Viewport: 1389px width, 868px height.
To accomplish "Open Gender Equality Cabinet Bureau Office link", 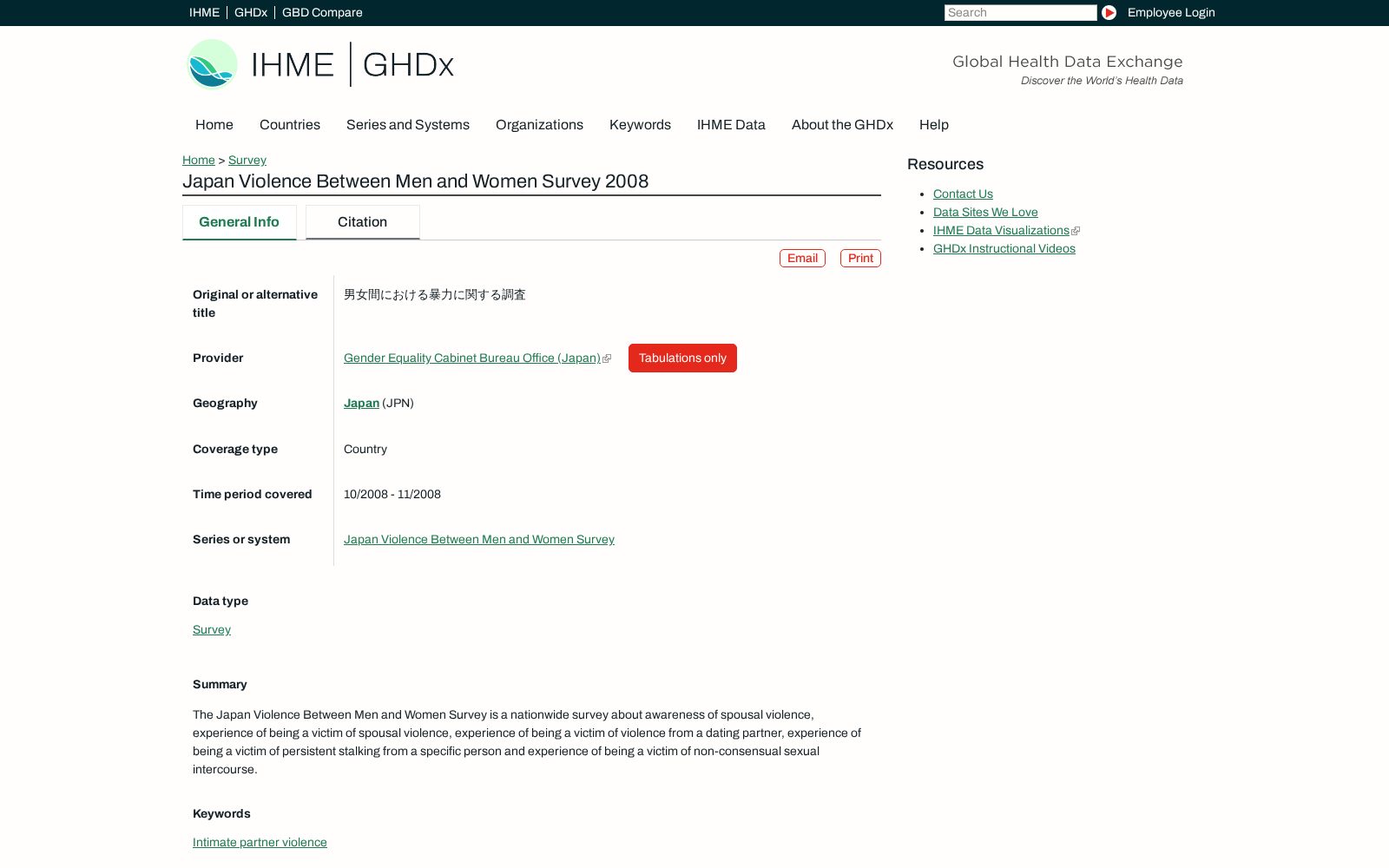I will [x=472, y=358].
